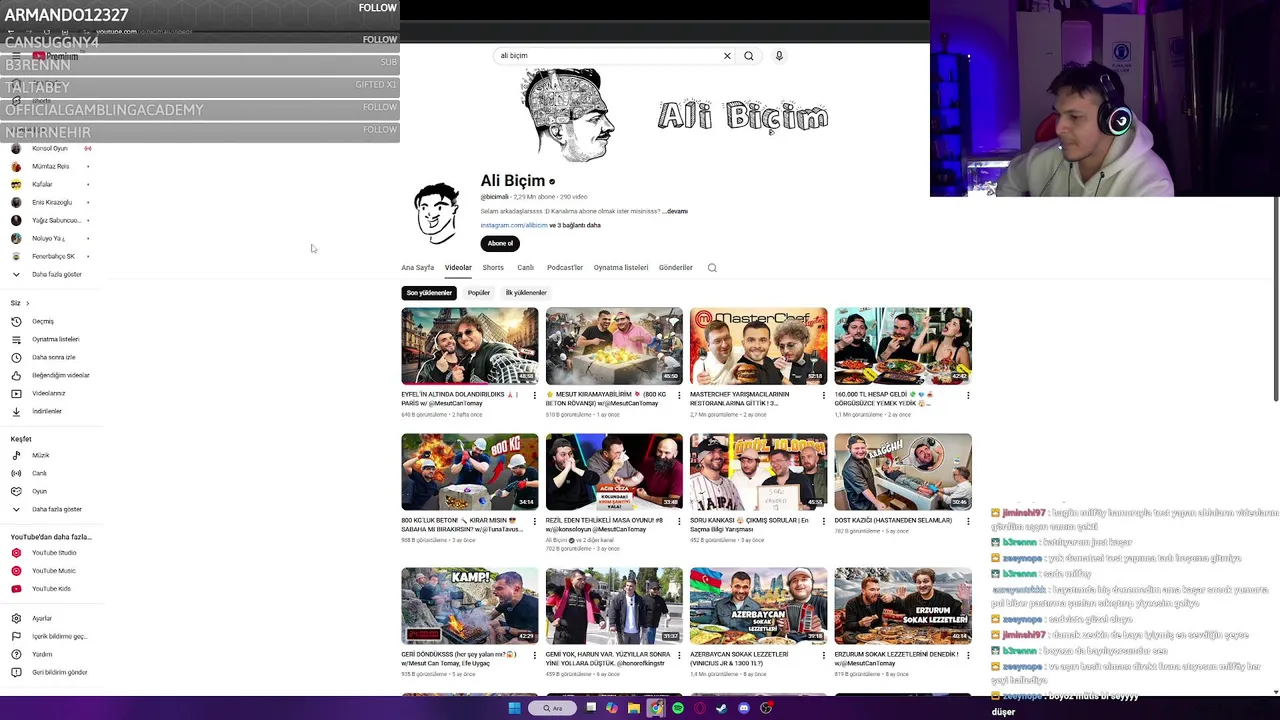This screenshot has width=1280, height=720.
Task: Click the taskbar Ara search box
Action: click(x=553, y=708)
